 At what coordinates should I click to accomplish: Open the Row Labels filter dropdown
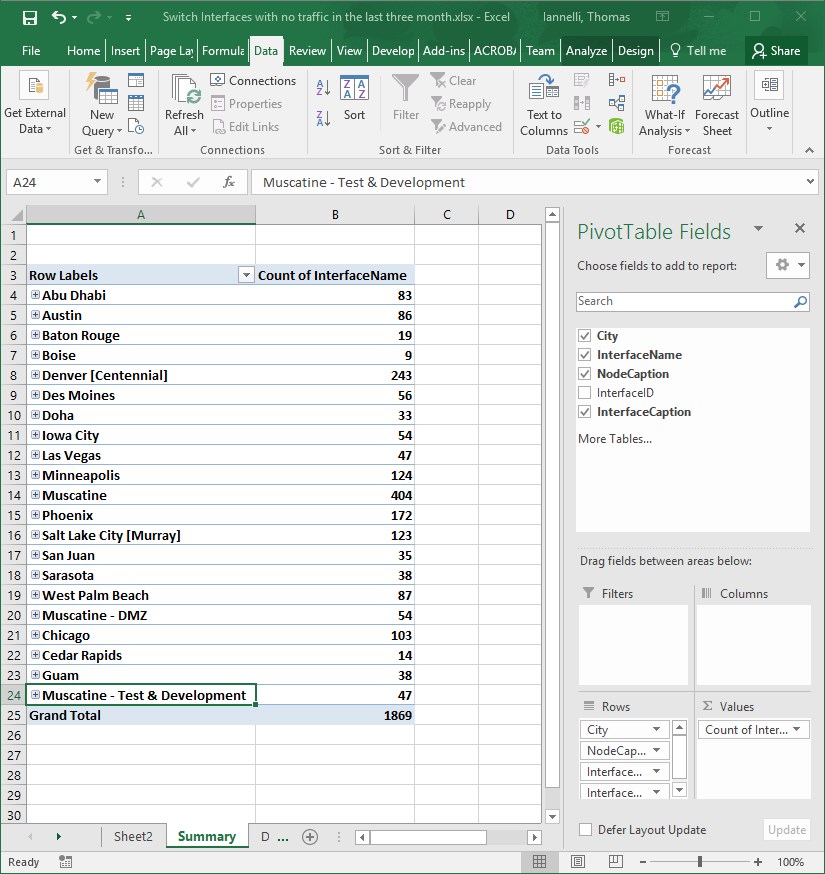(246, 275)
